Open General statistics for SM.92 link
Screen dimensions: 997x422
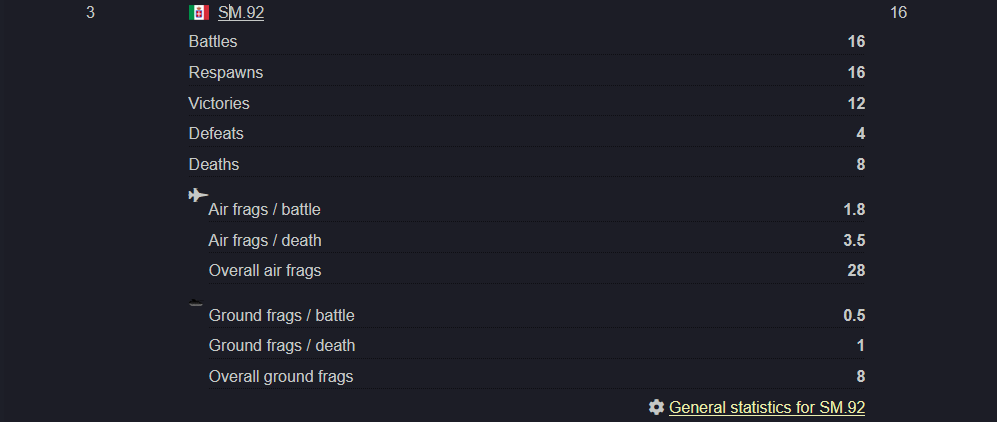coord(767,407)
